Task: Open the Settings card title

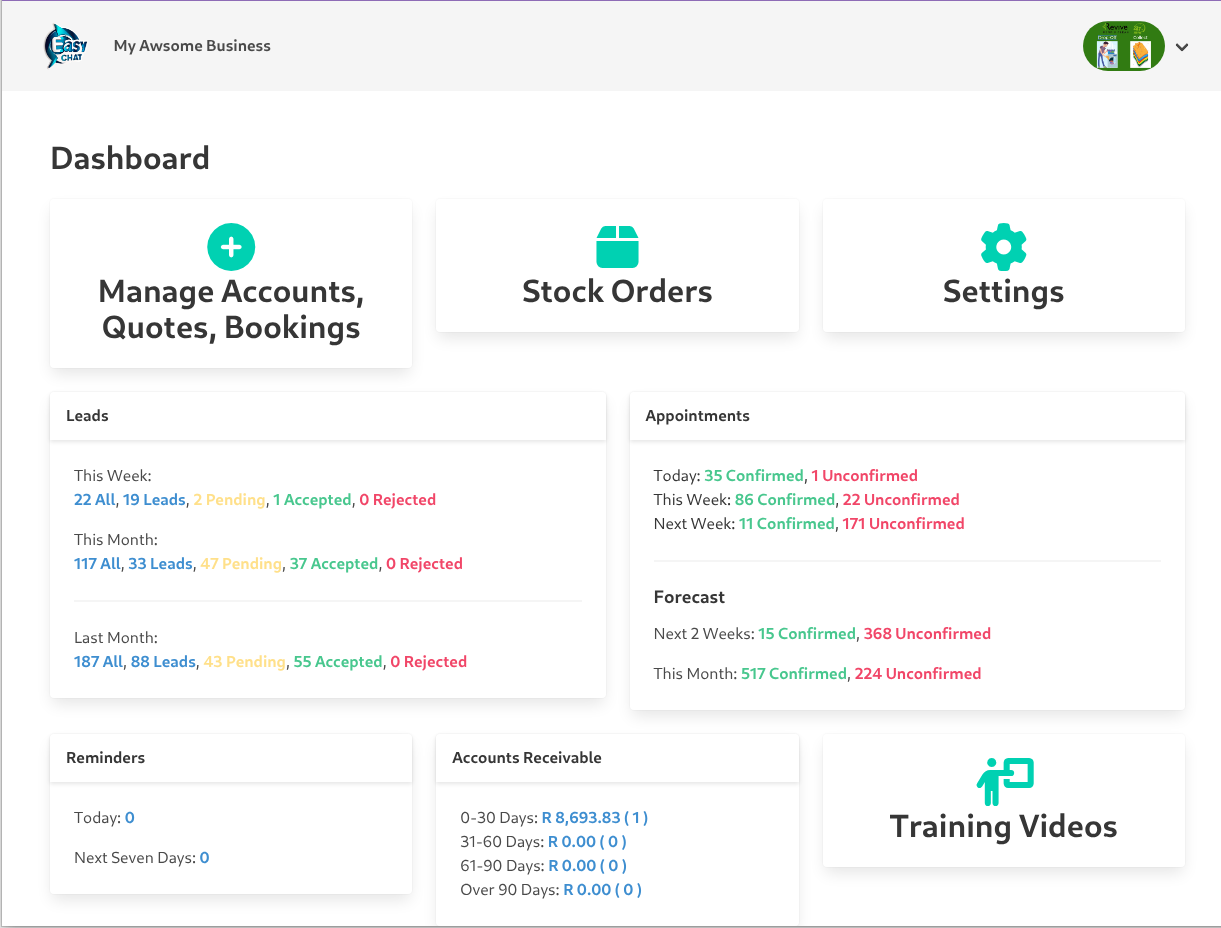Action: (x=1003, y=292)
